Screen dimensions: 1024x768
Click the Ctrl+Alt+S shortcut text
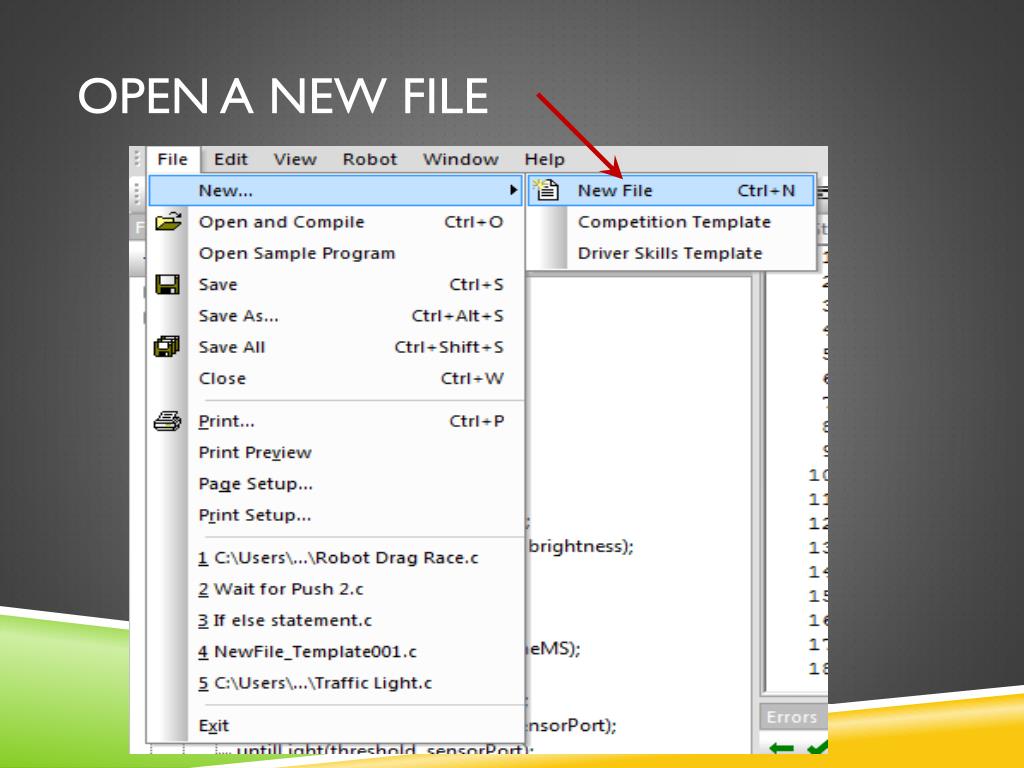tap(457, 316)
